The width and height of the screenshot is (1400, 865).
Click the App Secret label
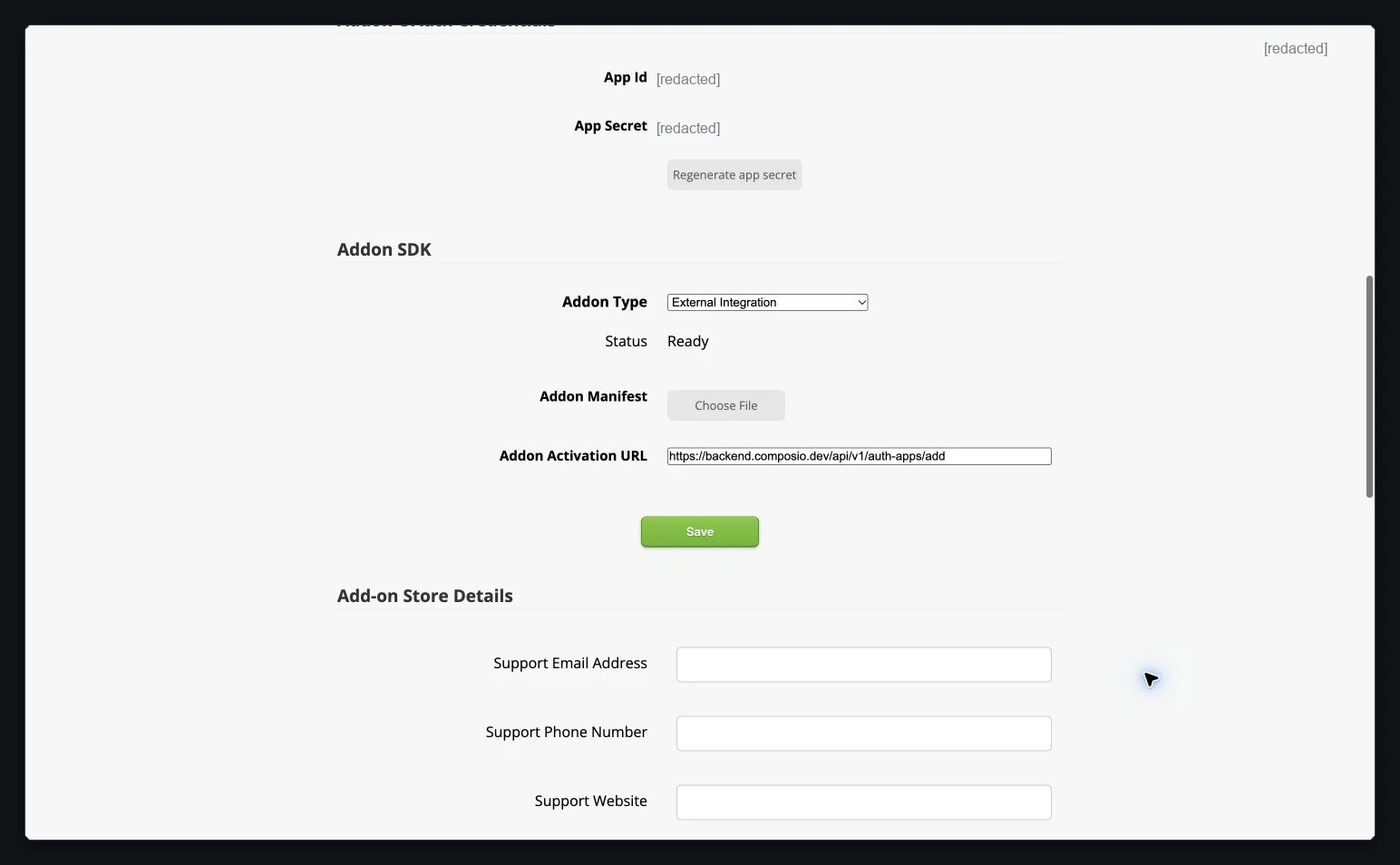coord(611,126)
